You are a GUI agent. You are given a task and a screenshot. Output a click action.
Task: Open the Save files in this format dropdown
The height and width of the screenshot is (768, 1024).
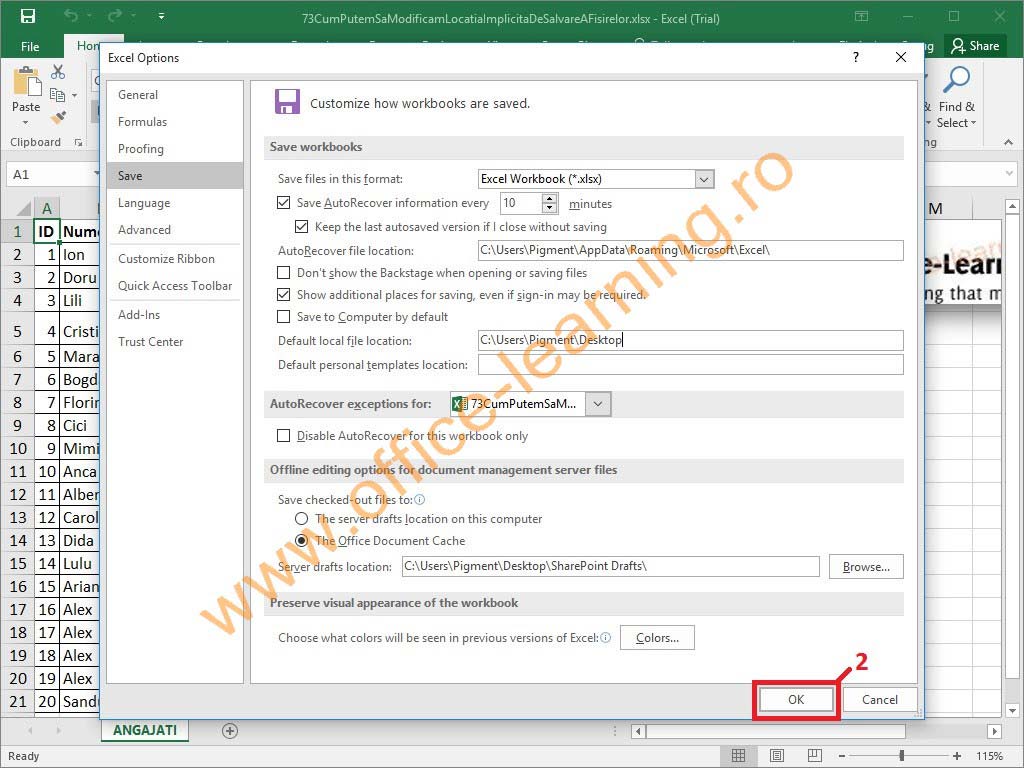[704, 179]
